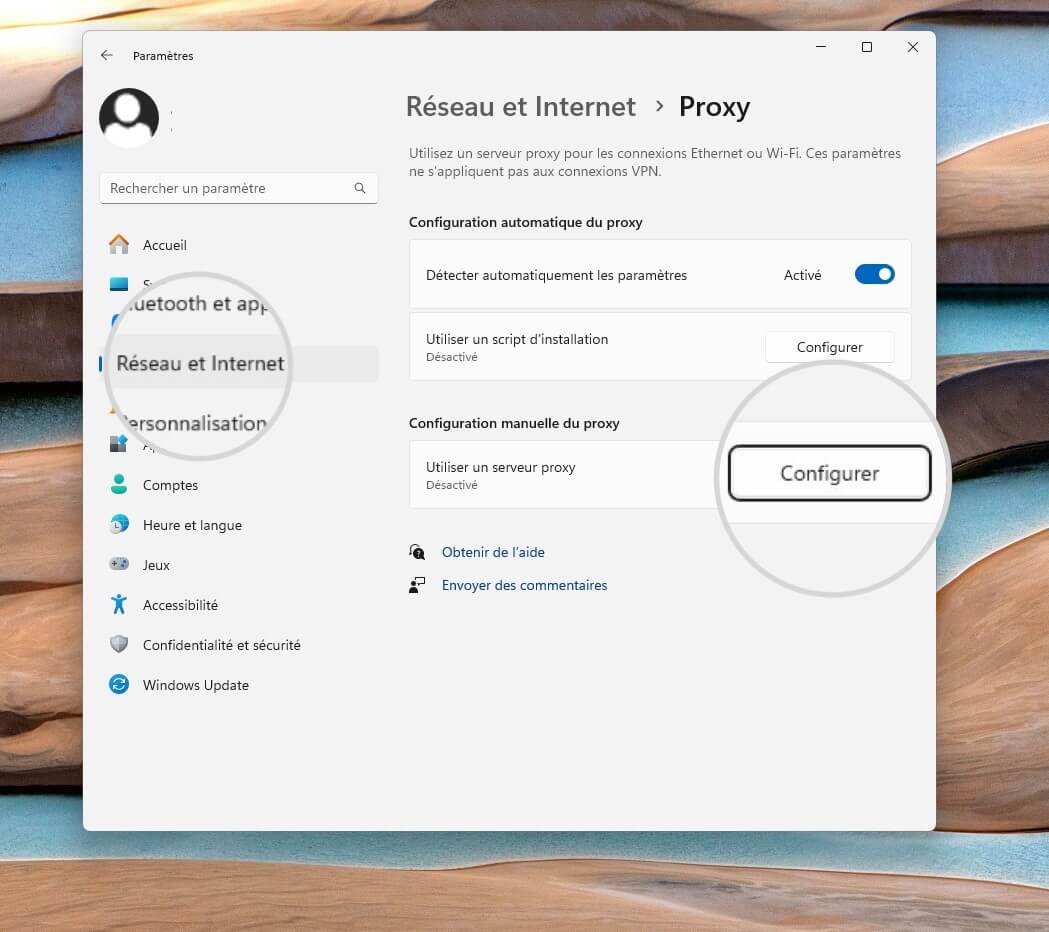
Task: Navigate to Réseau et Internet breadcrumb
Action: (x=520, y=106)
